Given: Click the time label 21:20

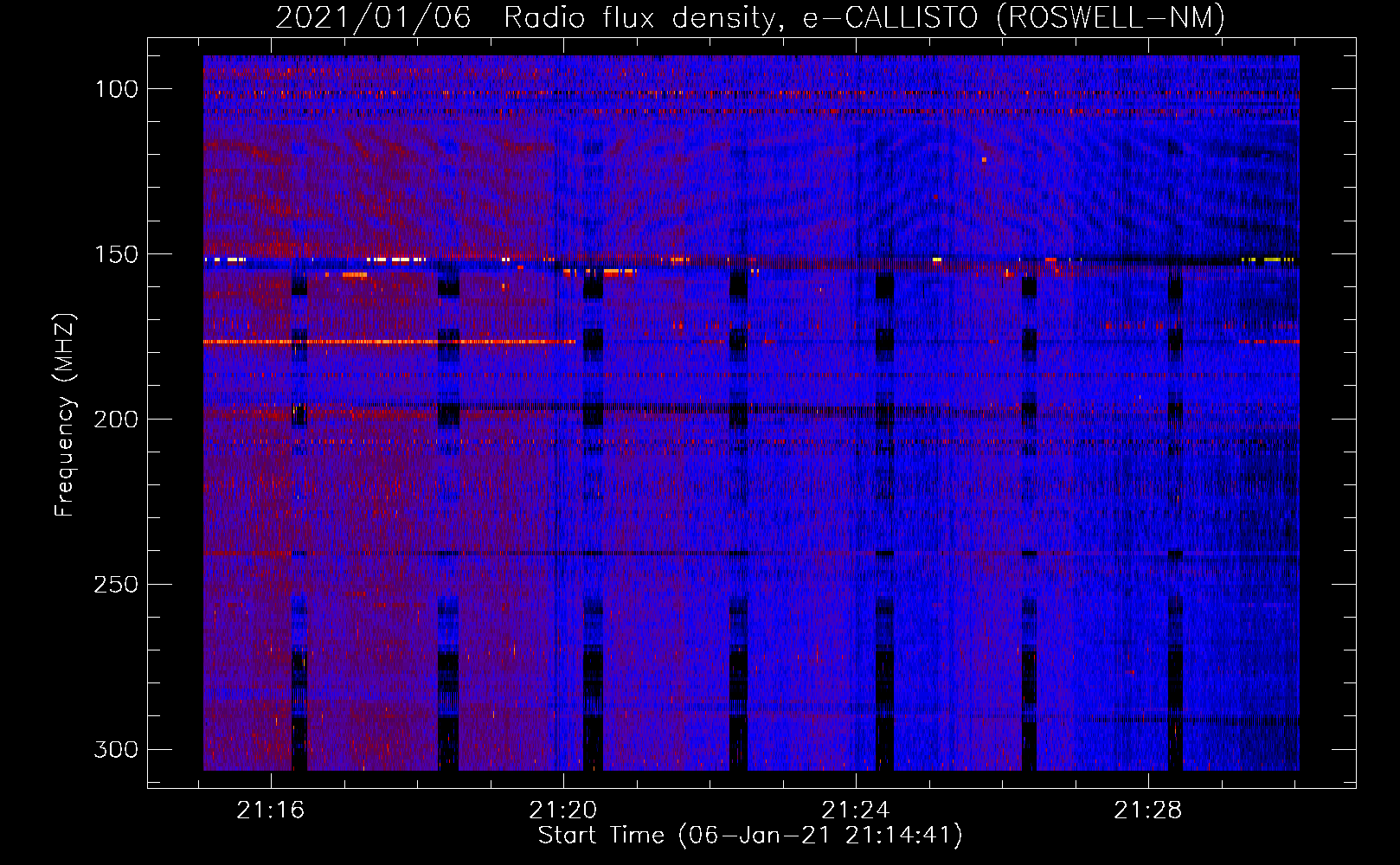Looking at the screenshot, I should (x=563, y=811).
